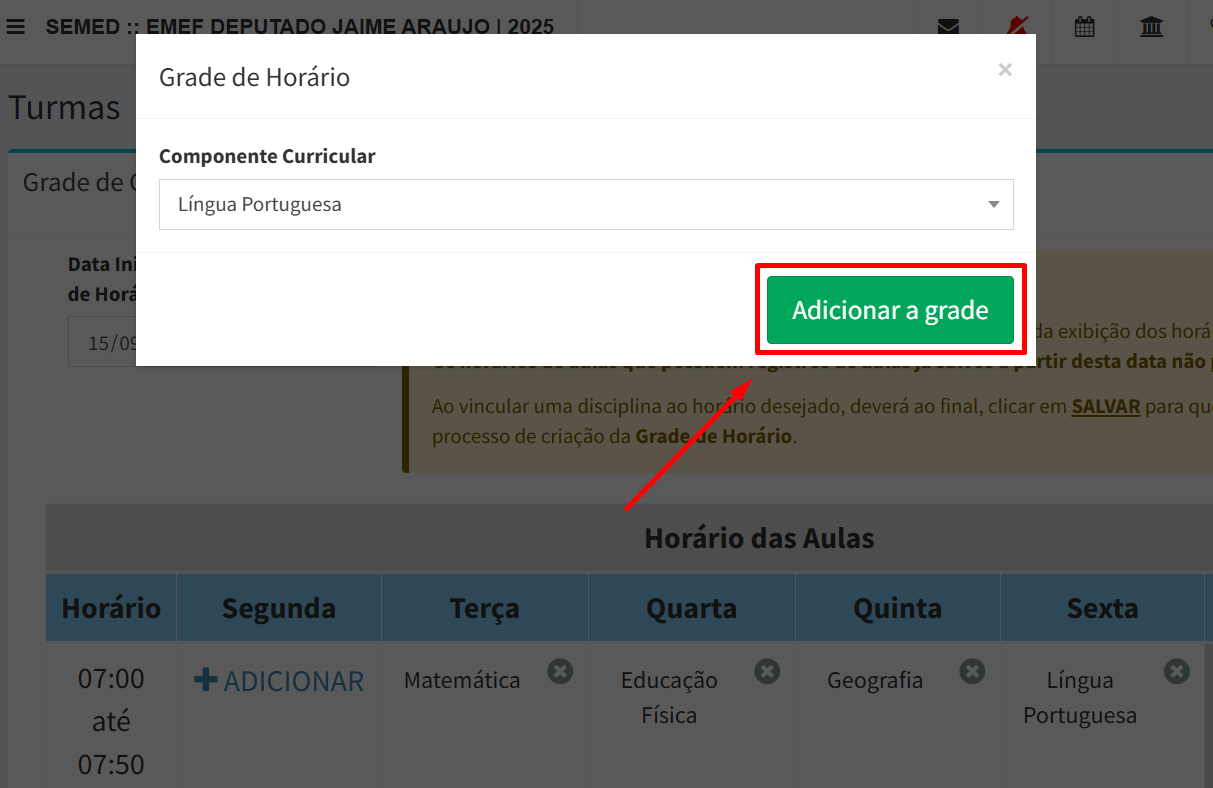Remove Língua Portuguesa from Sexta slot
This screenshot has height=788, width=1213.
pos(1177,671)
